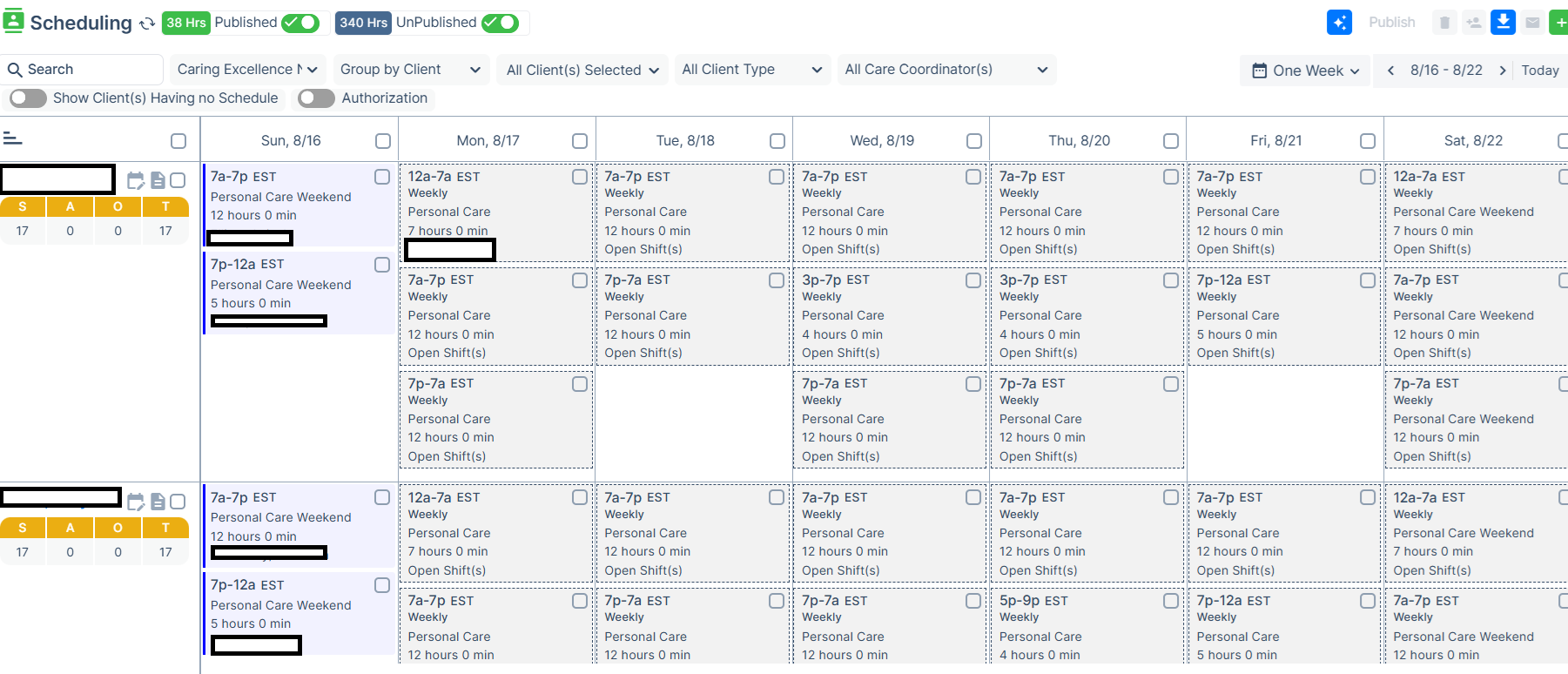
Task: Click the Tue, 8/18 column header
Action: click(x=685, y=141)
